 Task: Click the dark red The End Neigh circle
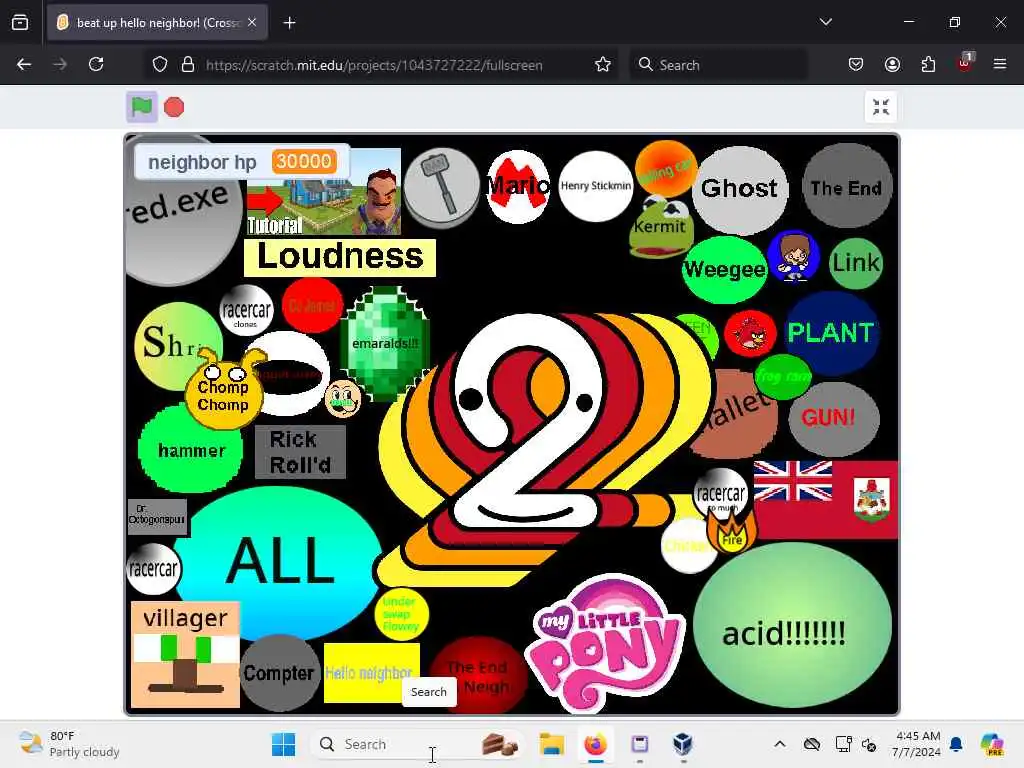coord(480,676)
